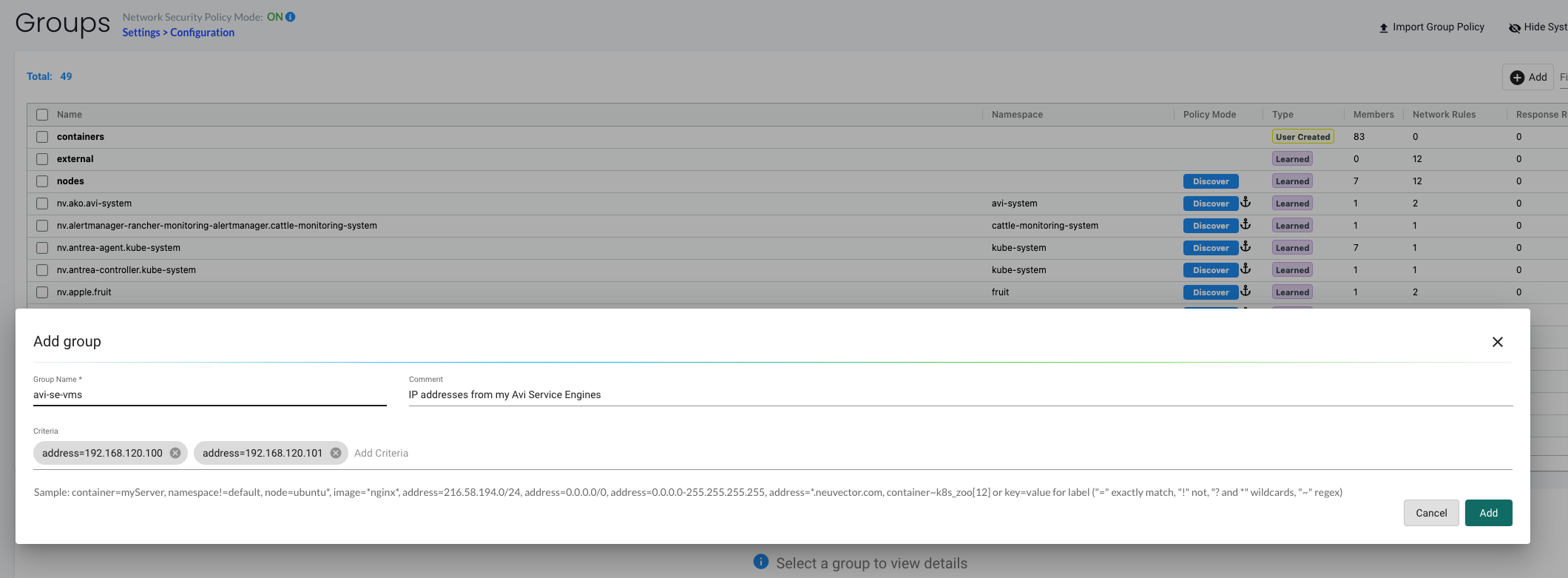The width and height of the screenshot is (1568, 578).
Task: Click the fruit namespace cell
Action: click(1000, 292)
